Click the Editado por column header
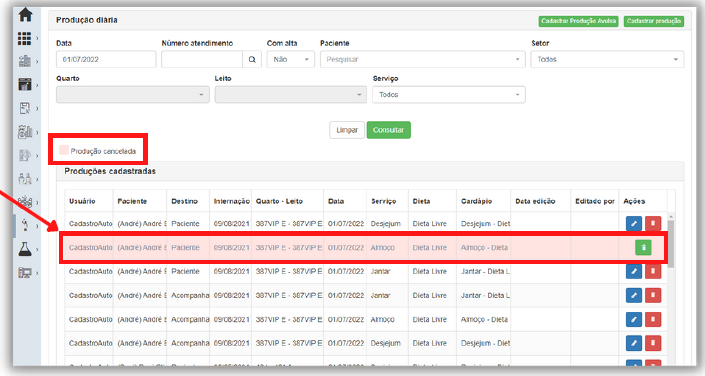 [595, 201]
